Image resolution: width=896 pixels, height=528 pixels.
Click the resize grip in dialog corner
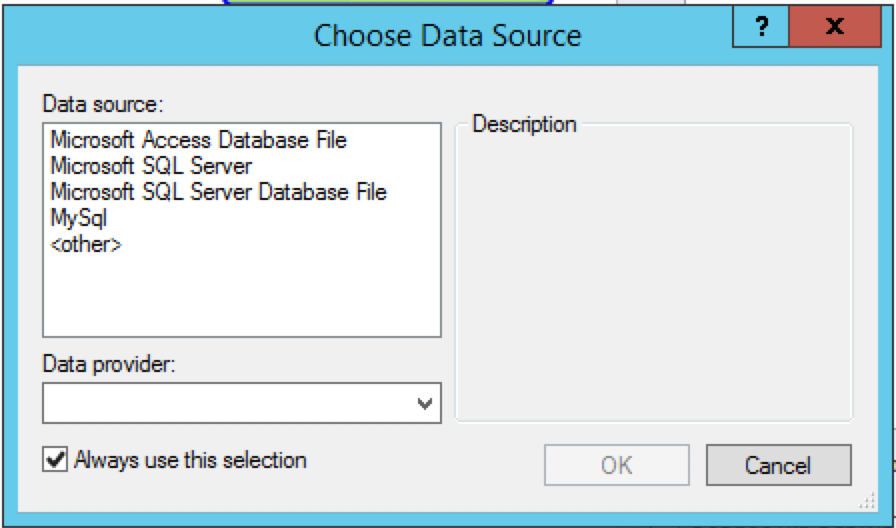(867, 502)
